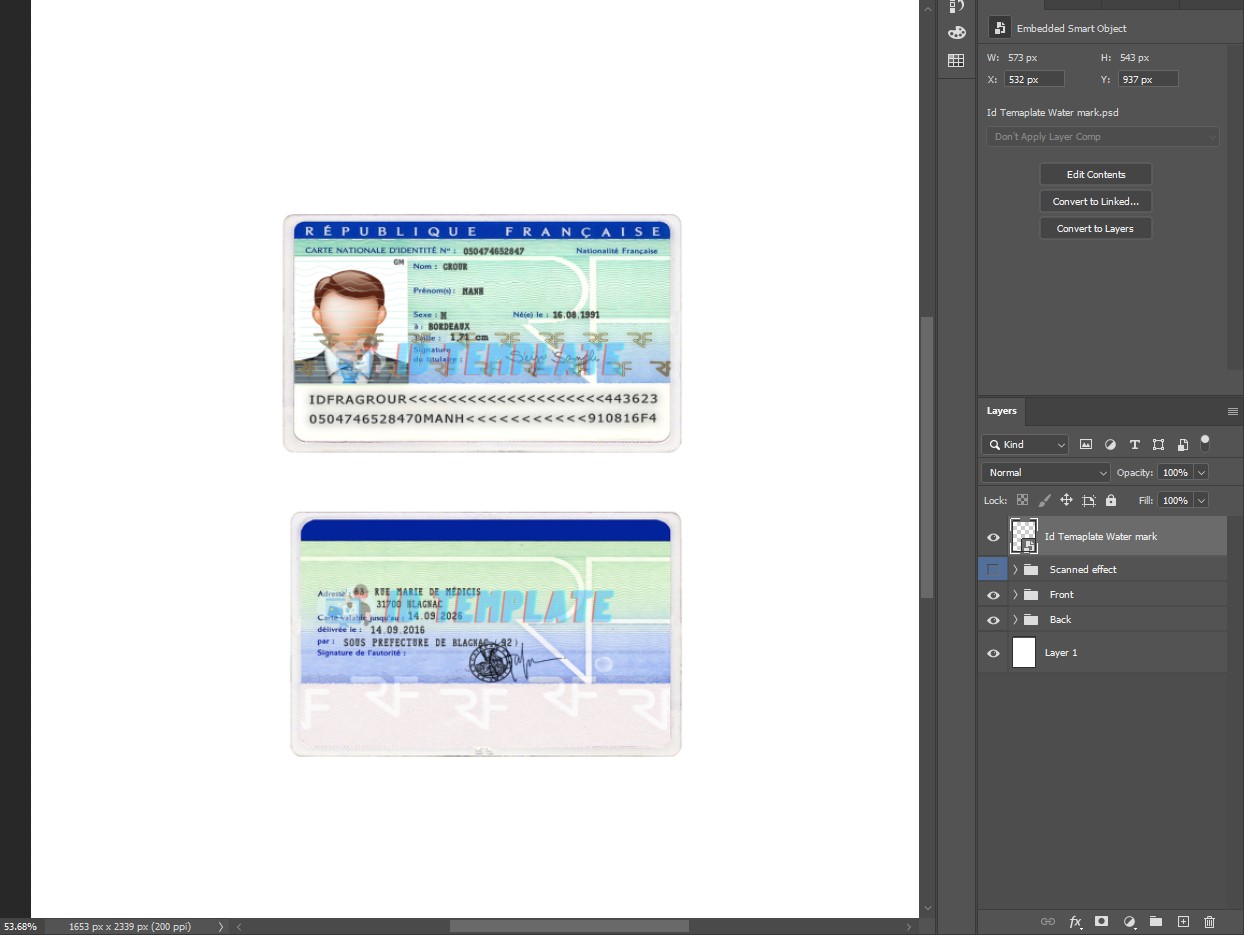Hide the Id Temaplate Water mark layer
Image resolution: width=1244 pixels, height=935 pixels.
click(993, 537)
